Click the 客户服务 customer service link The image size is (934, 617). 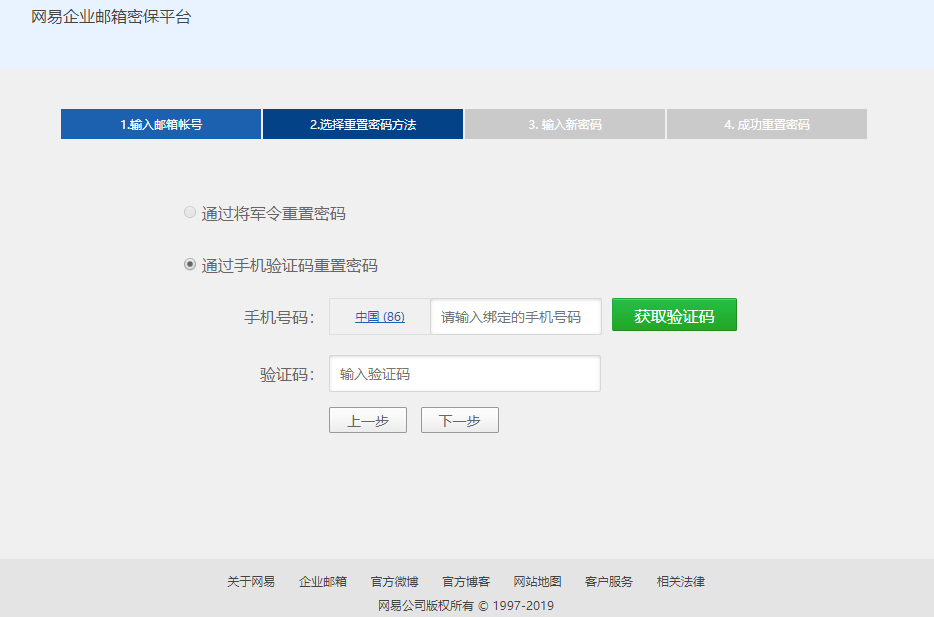pyautogui.click(x=609, y=581)
